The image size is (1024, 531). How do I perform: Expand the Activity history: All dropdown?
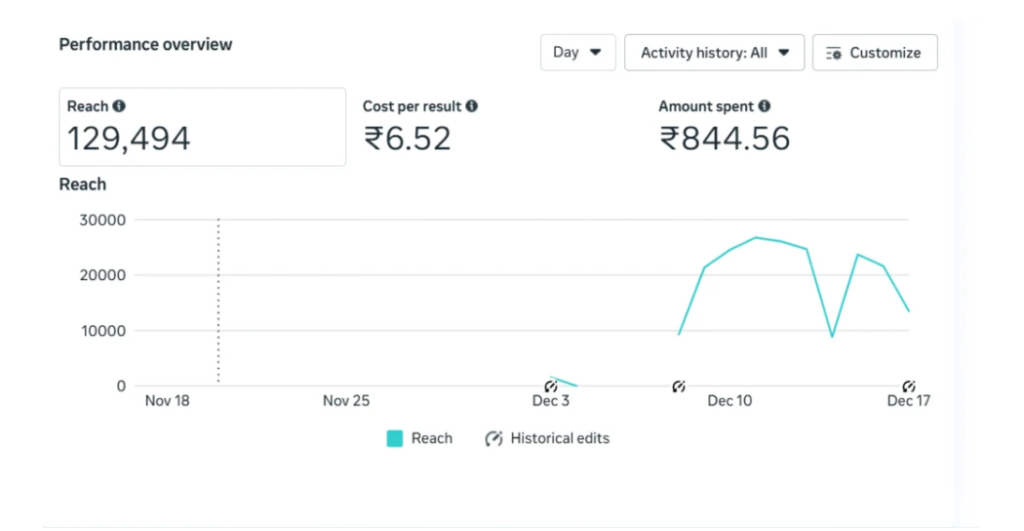click(714, 53)
